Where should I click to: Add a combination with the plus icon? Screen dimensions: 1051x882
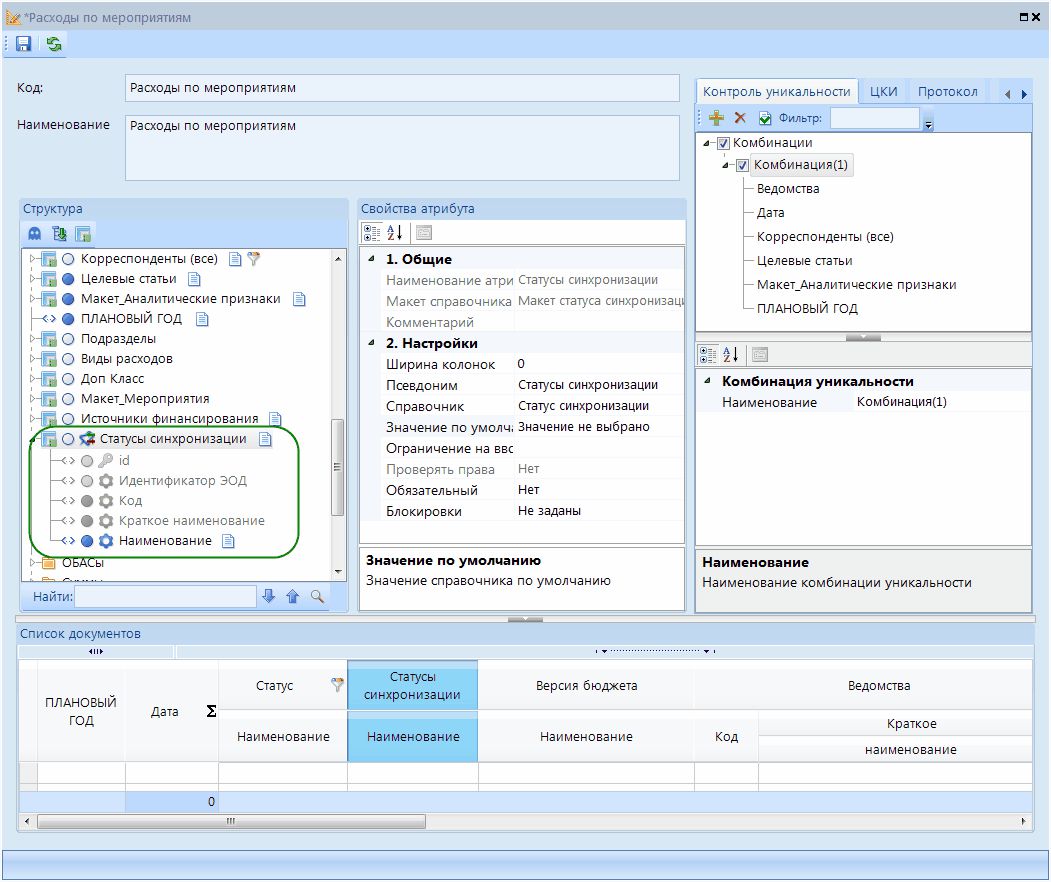tap(716, 118)
